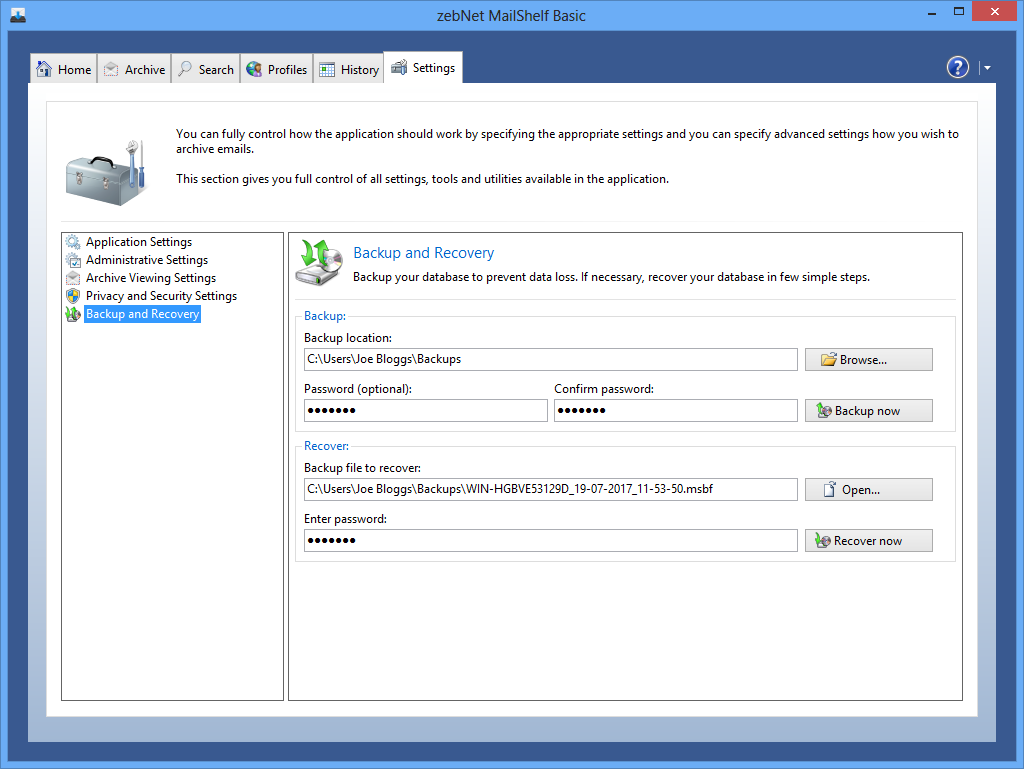
Task: Open the Profiles tab
Action: point(277,69)
